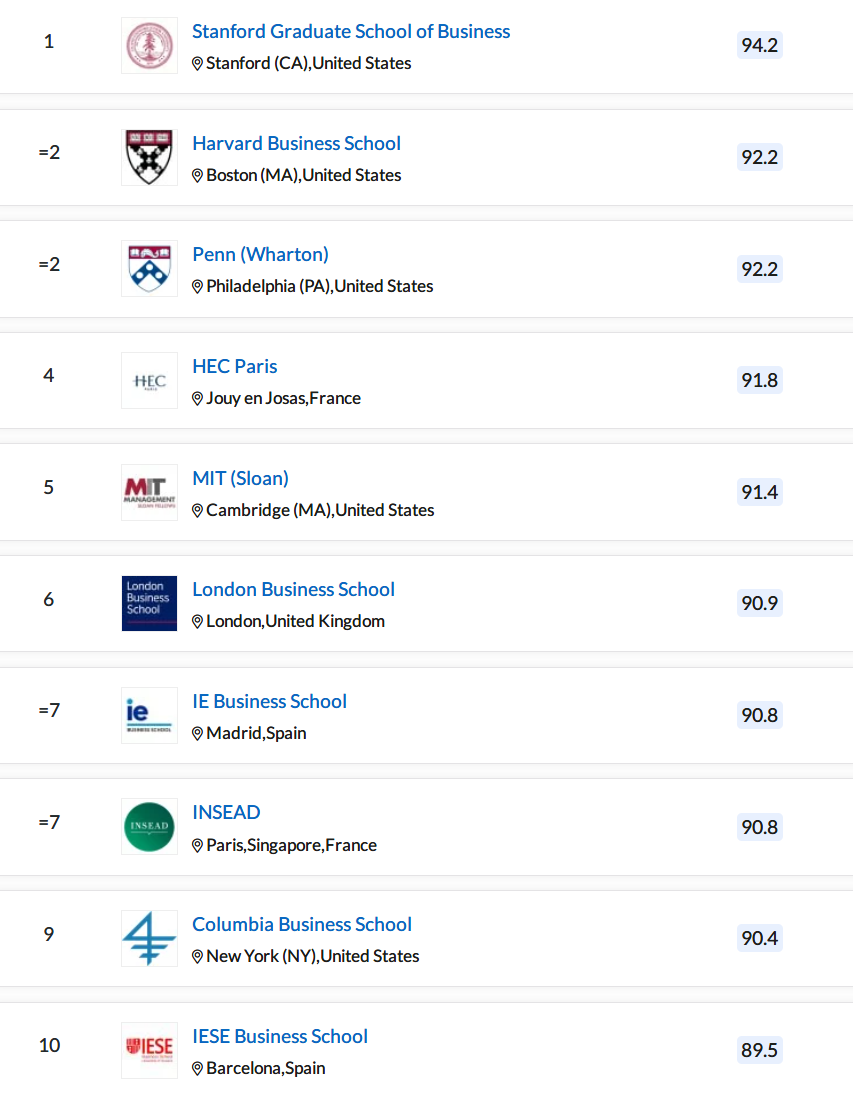Open the HEC Paris school page
The height and width of the screenshot is (1094, 853).
[234, 366]
